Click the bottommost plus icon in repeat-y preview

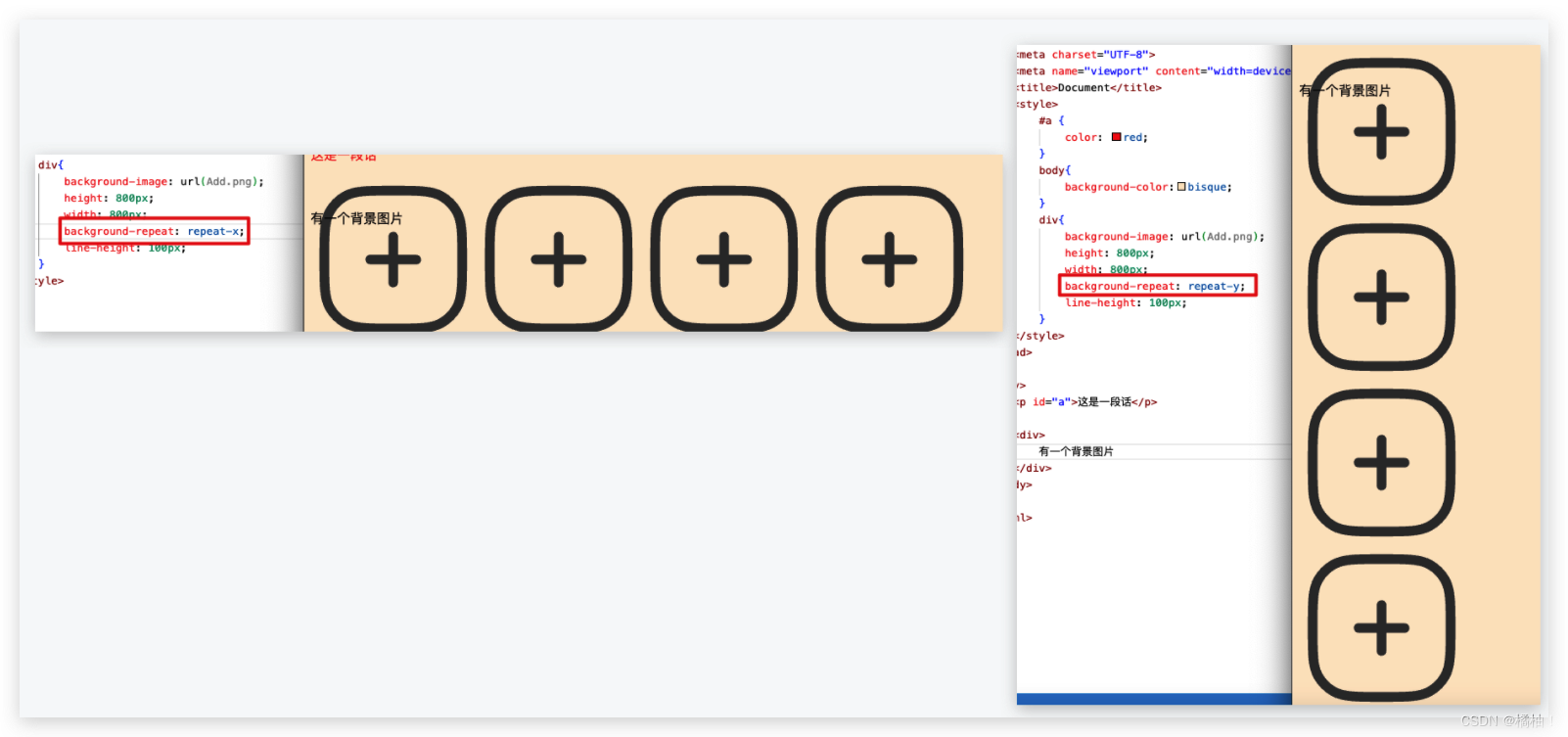click(1381, 627)
